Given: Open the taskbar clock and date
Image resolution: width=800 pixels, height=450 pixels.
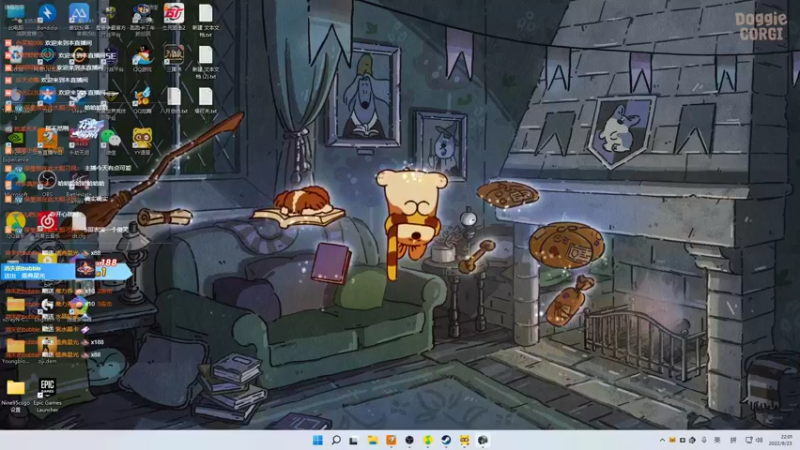Looking at the screenshot, I should coord(781,440).
